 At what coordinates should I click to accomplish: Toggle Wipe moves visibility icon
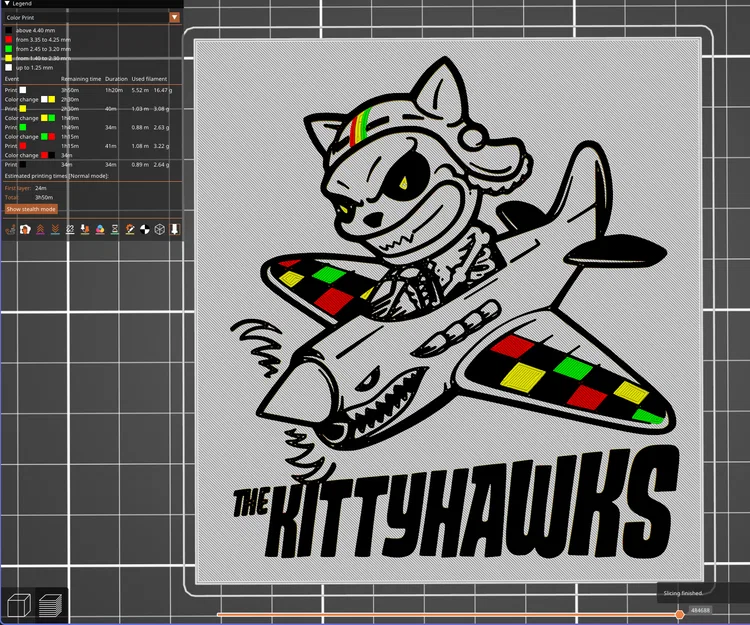(25, 230)
